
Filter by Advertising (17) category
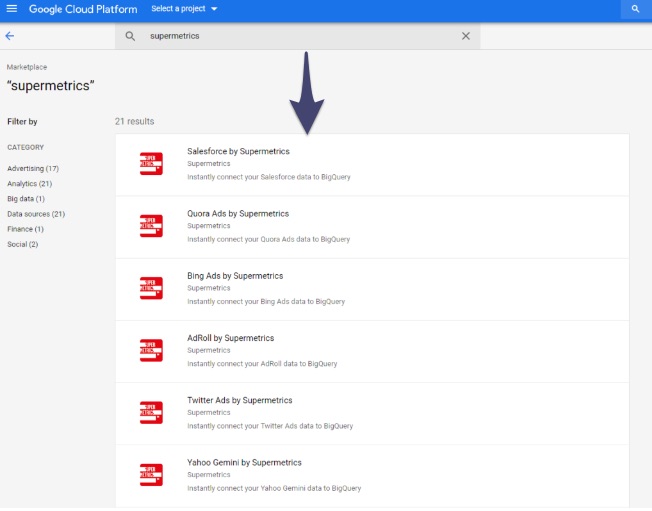point(33,168)
